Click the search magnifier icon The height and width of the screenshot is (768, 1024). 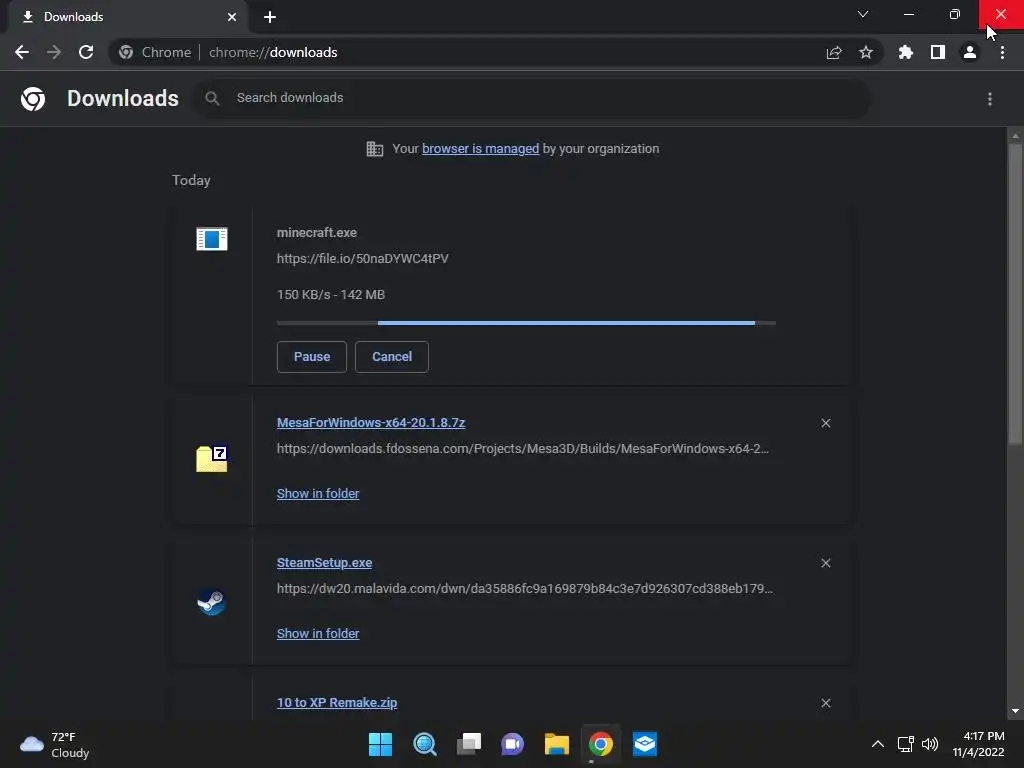click(x=212, y=99)
